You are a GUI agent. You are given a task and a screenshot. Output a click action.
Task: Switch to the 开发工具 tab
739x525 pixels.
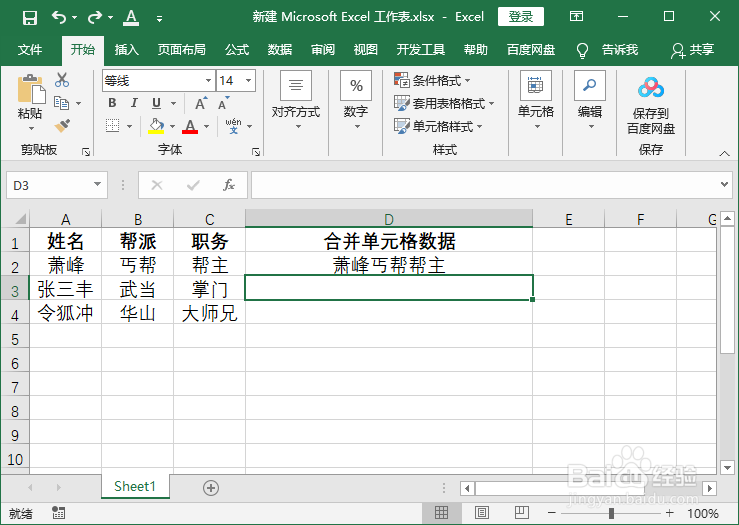(420, 49)
